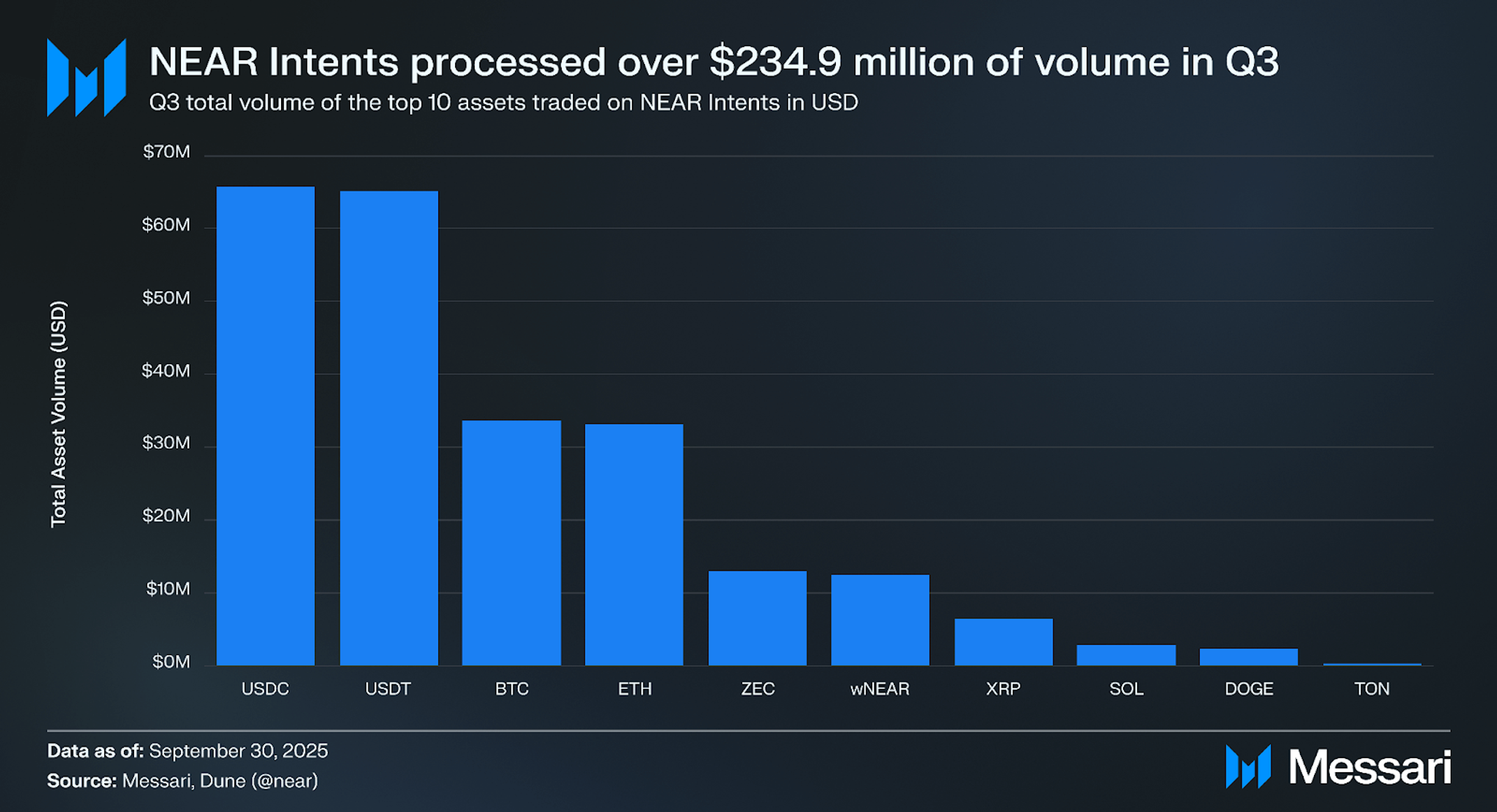Click the Total Asset Volume axis title

[x=59, y=414]
